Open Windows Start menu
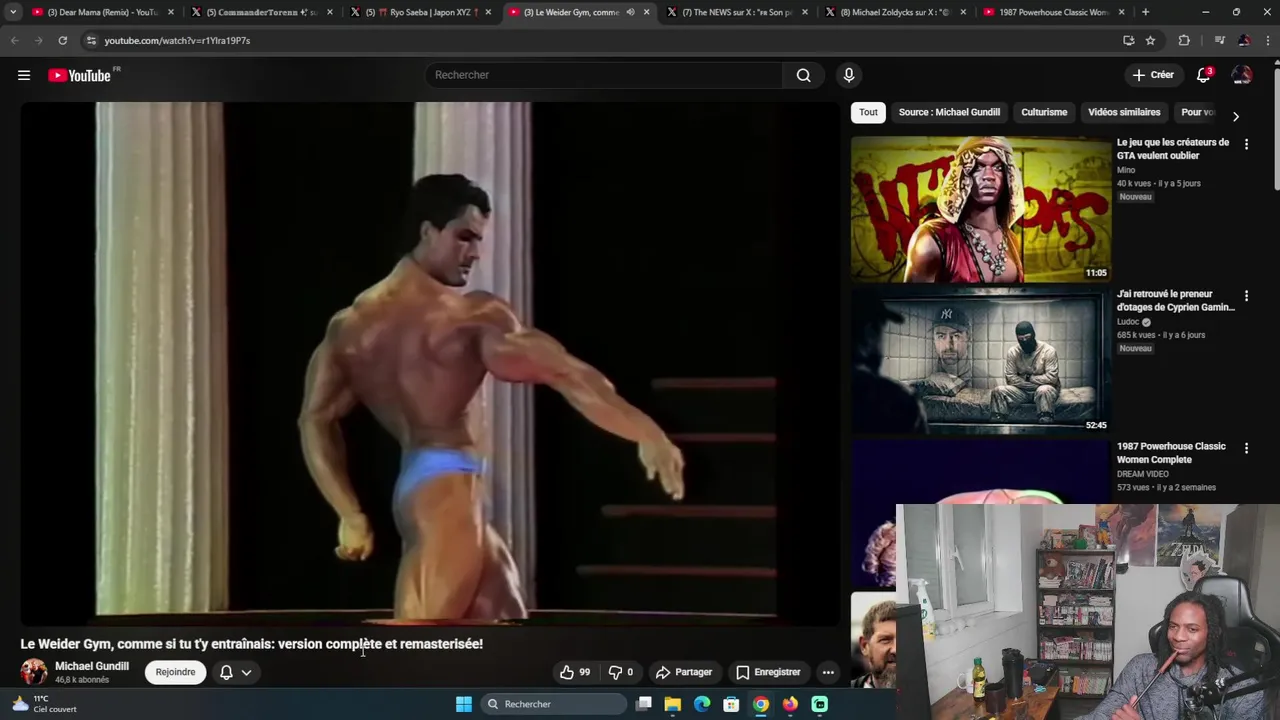This screenshot has height=720, width=1280. click(464, 704)
